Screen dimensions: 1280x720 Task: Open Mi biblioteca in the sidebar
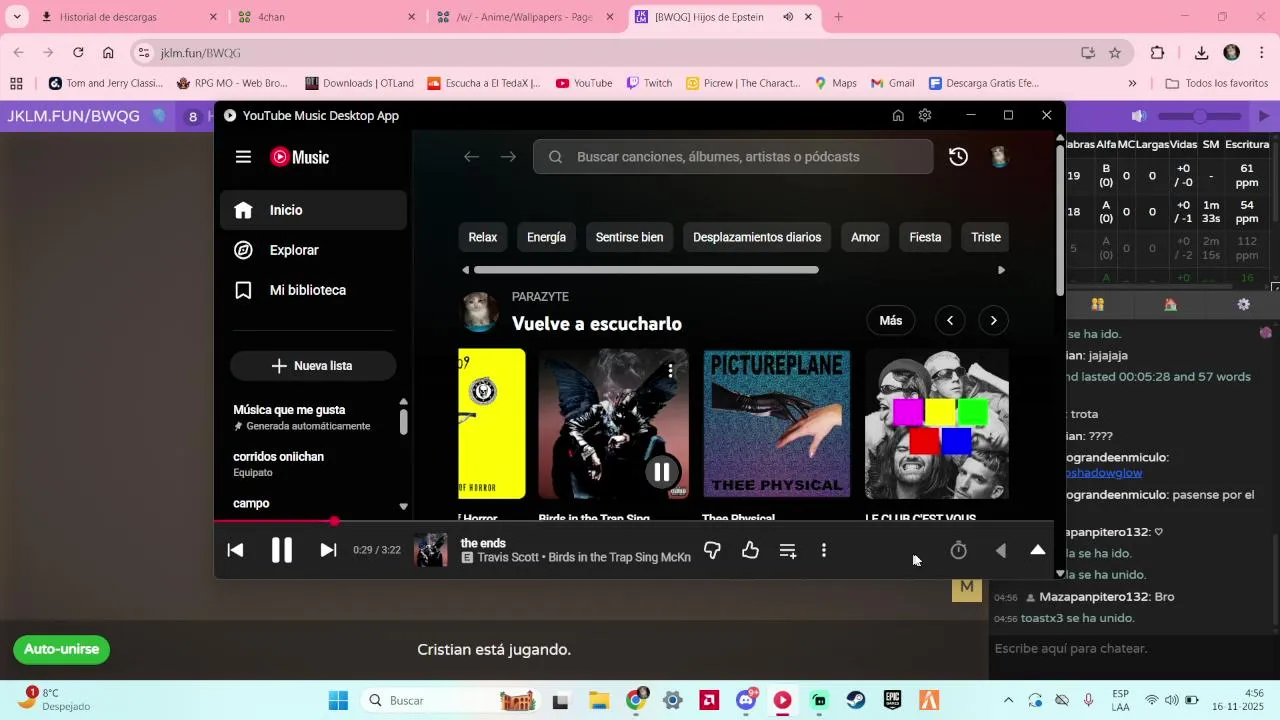(x=313, y=290)
